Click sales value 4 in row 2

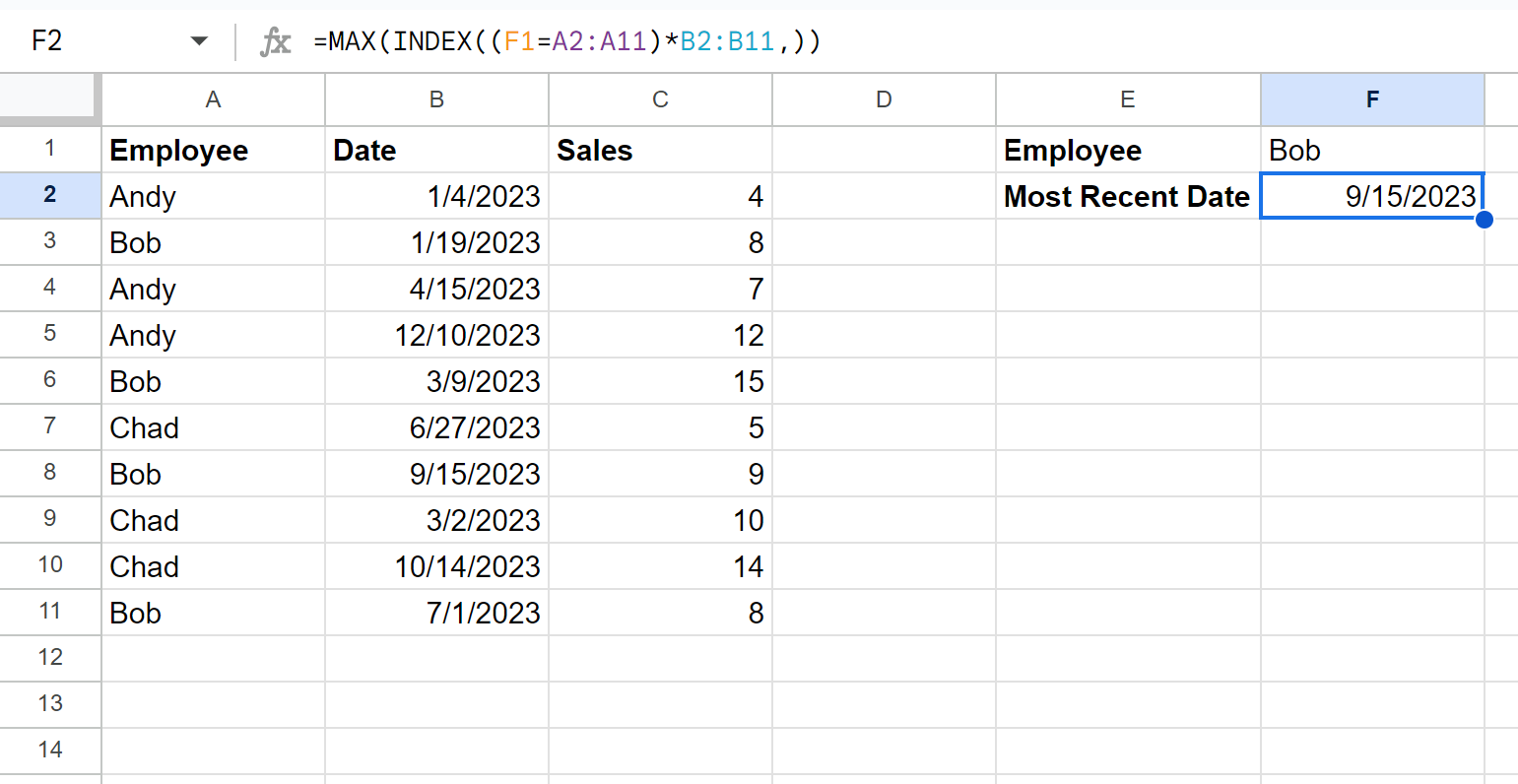point(660,196)
